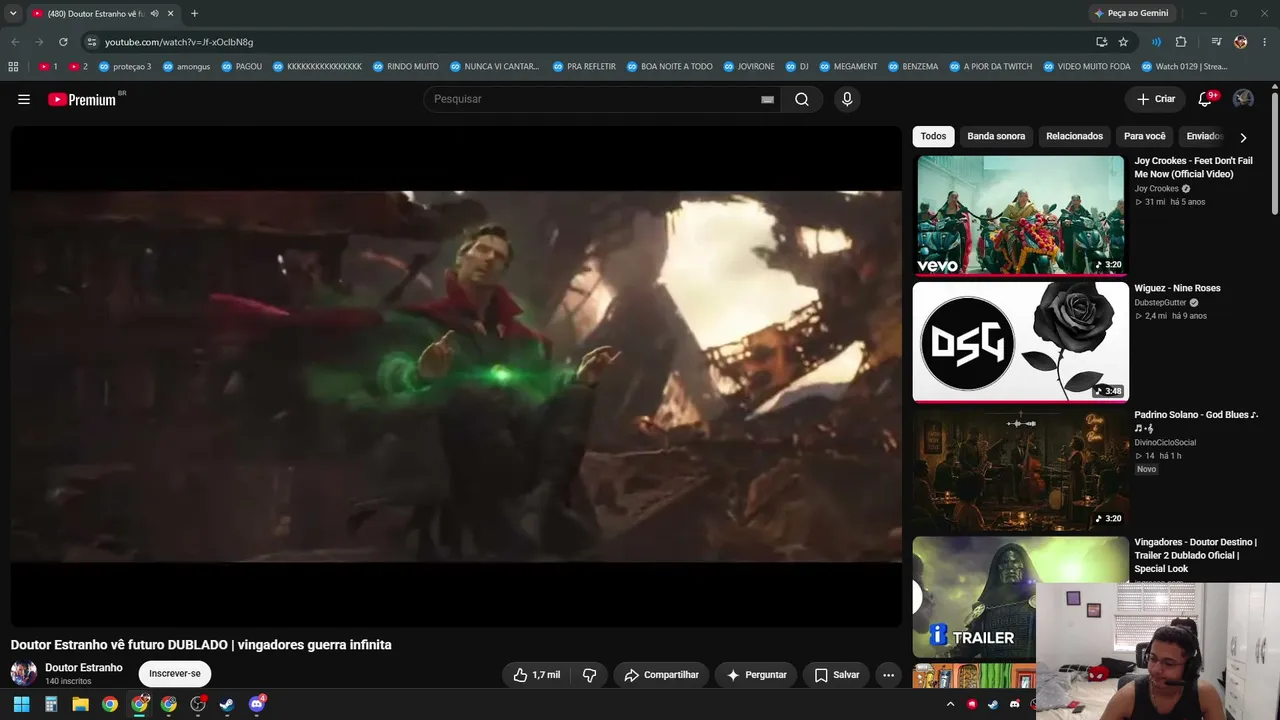Switch to the Doutor Estranho browser tab

click(x=102, y=14)
